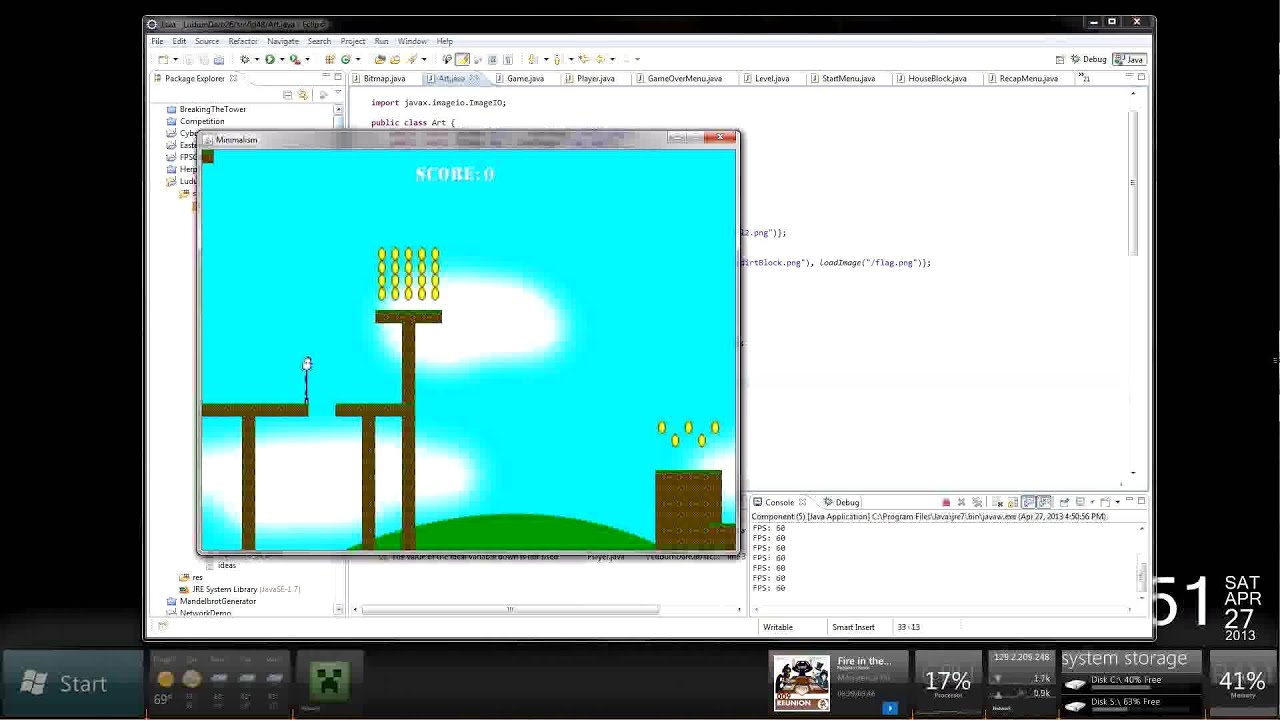Select the Java perspective button
Viewport: 1280px width, 720px height.
pyautogui.click(x=1130, y=59)
